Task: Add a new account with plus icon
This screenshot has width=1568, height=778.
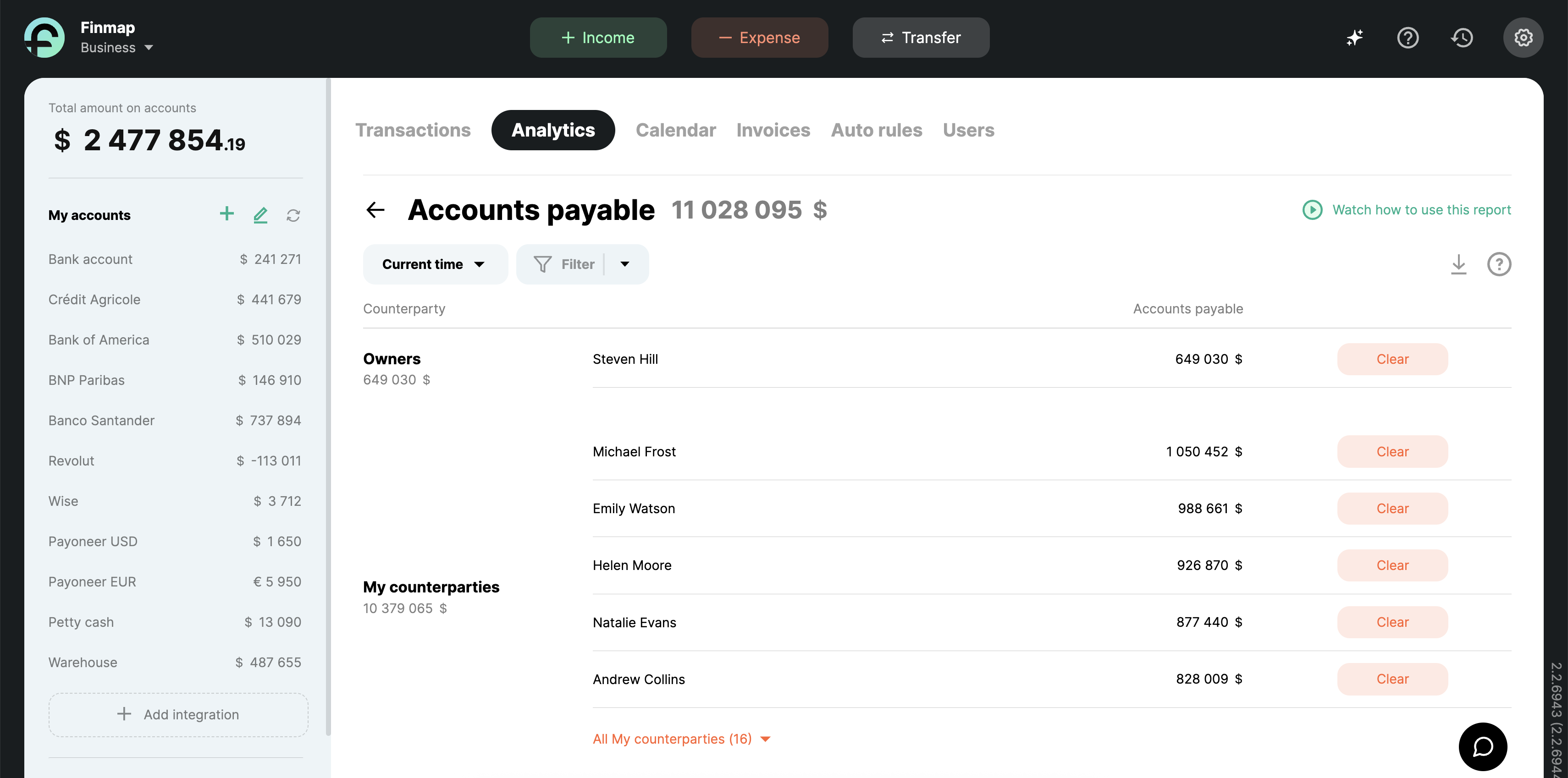Action: coord(226,214)
